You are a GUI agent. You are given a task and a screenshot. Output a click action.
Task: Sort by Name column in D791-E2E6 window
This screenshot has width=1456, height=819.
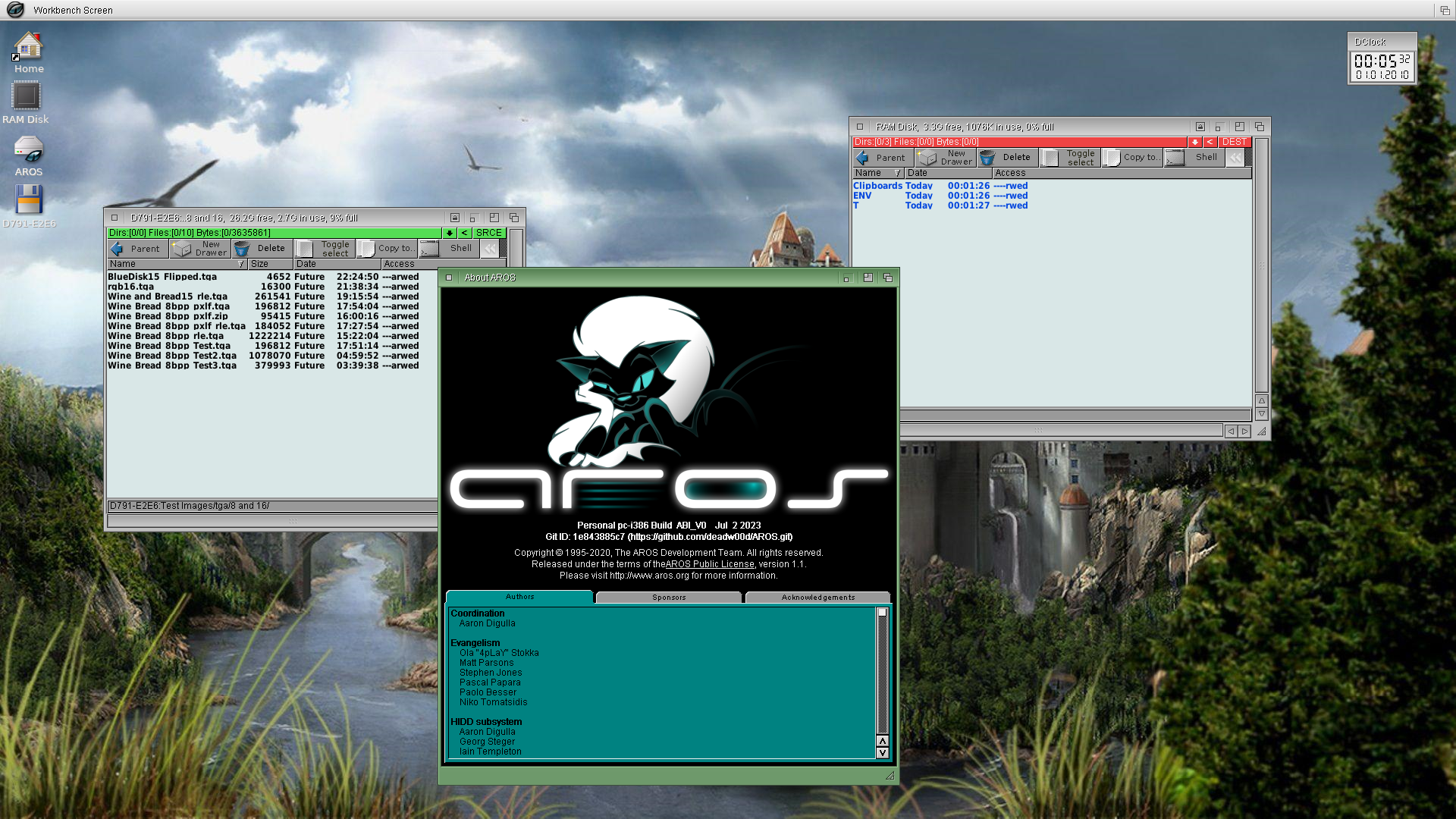pos(177,264)
